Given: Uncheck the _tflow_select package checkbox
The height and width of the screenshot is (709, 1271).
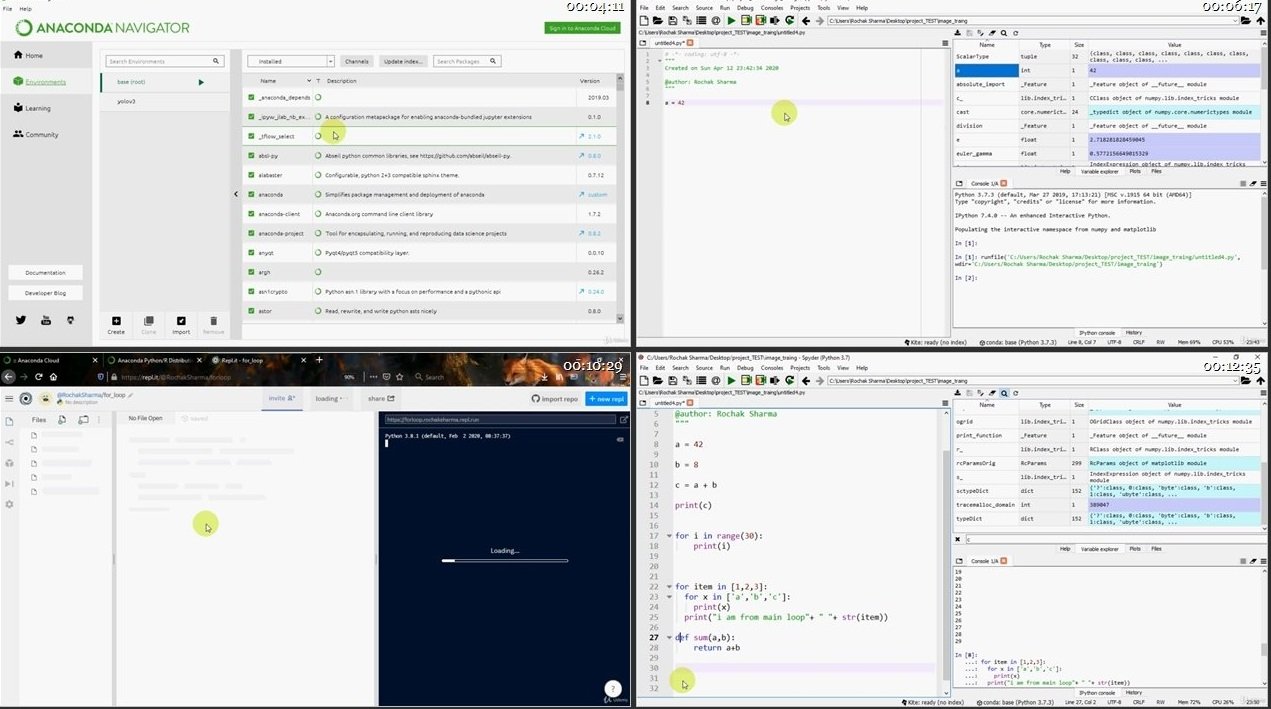Looking at the screenshot, I should pyautogui.click(x=251, y=136).
